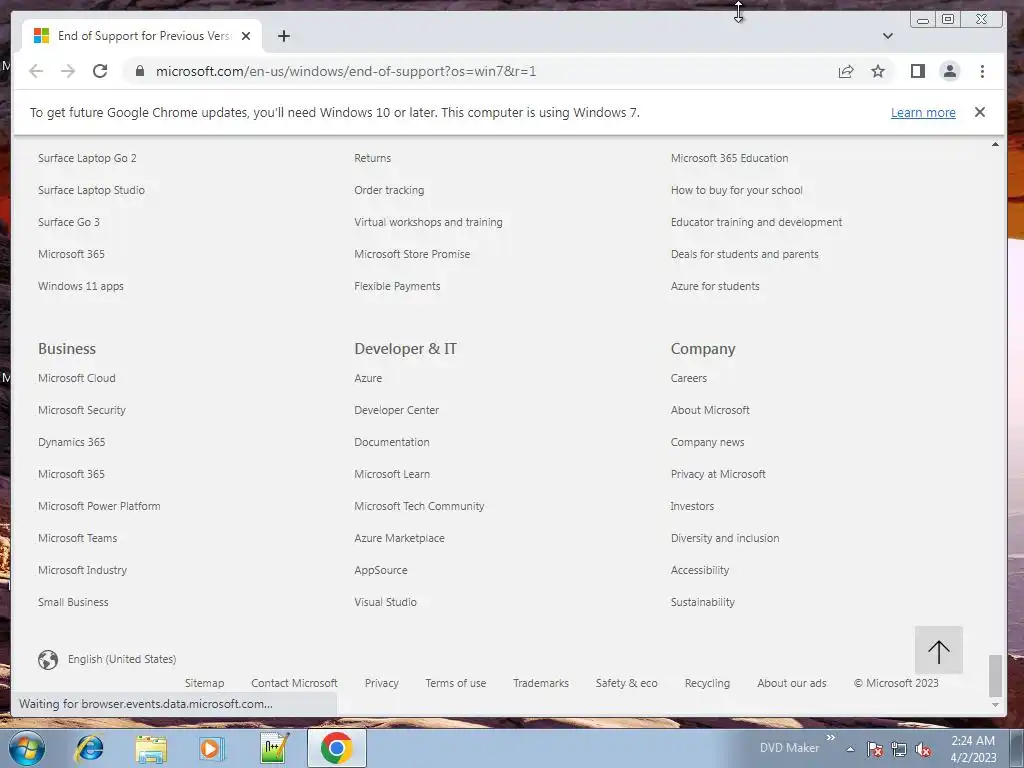Screen dimensions: 1024x768
Task: Open the Chrome profile avatar
Action: [x=950, y=71]
